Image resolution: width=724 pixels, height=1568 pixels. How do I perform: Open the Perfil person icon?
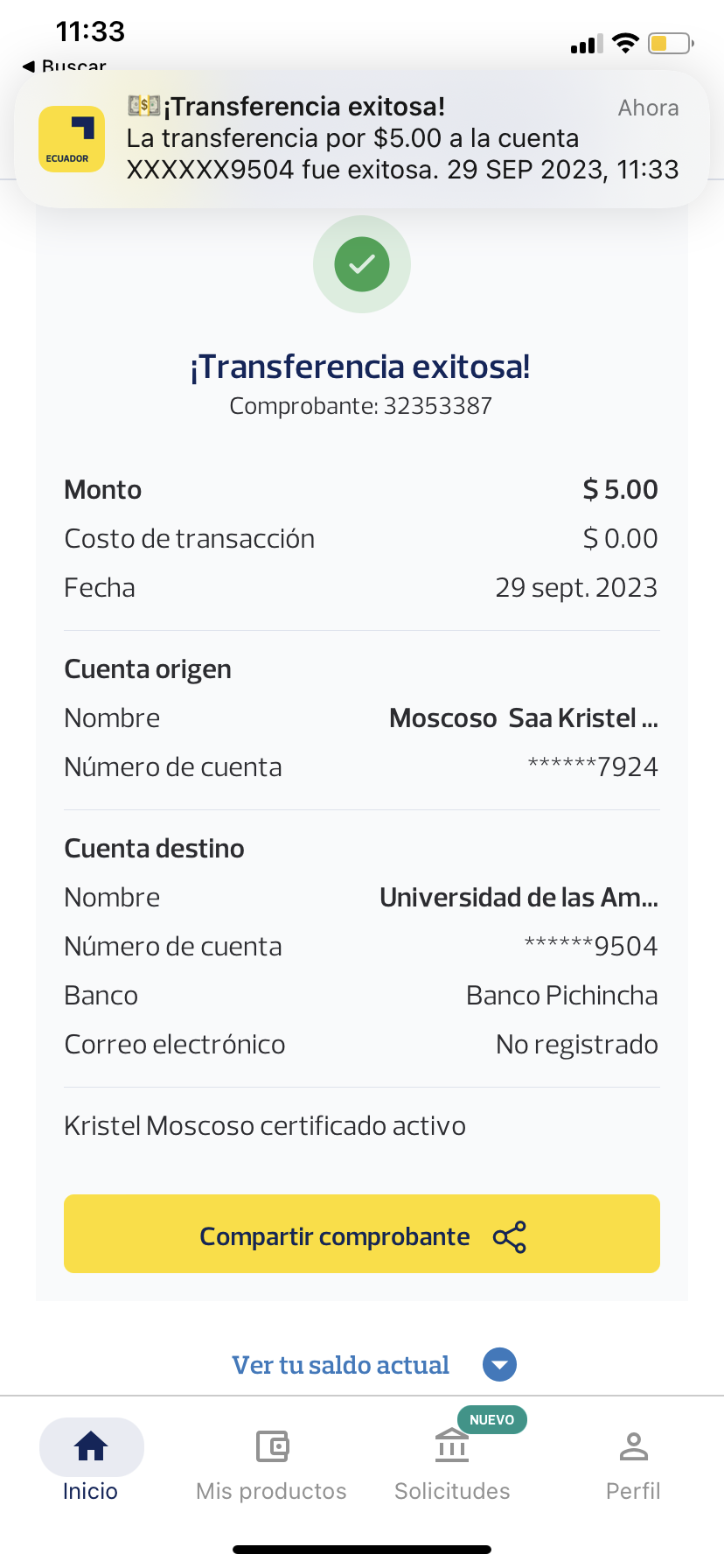[x=633, y=1446]
